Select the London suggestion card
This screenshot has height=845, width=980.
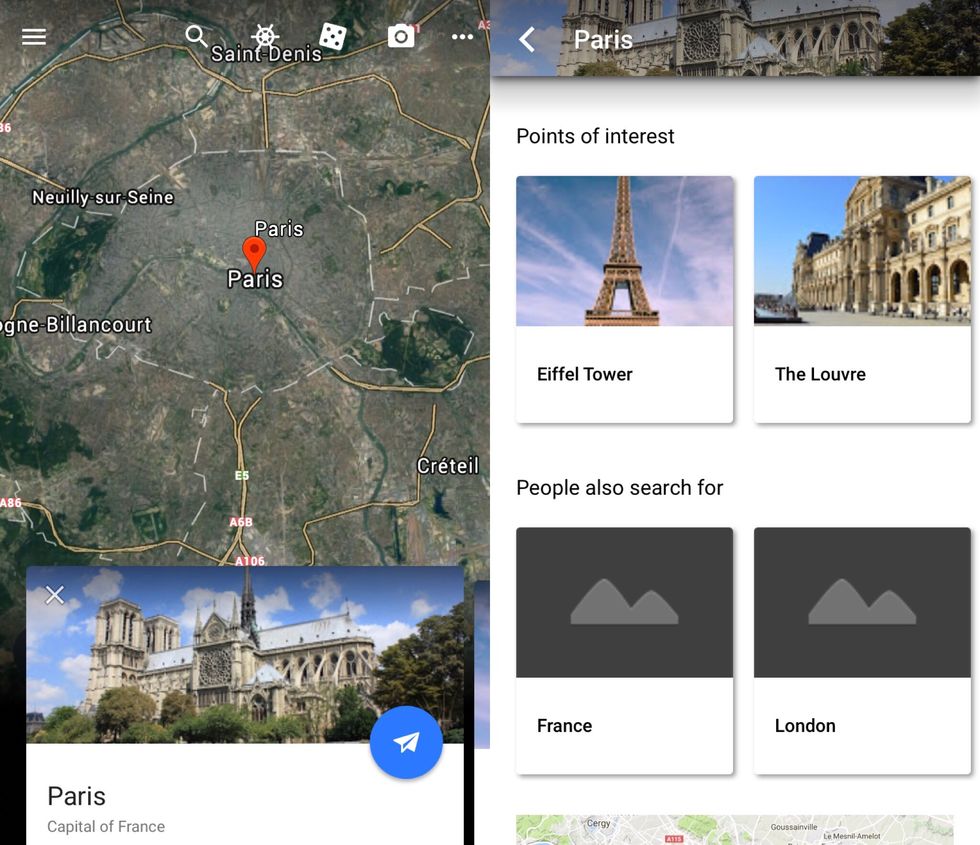point(862,650)
